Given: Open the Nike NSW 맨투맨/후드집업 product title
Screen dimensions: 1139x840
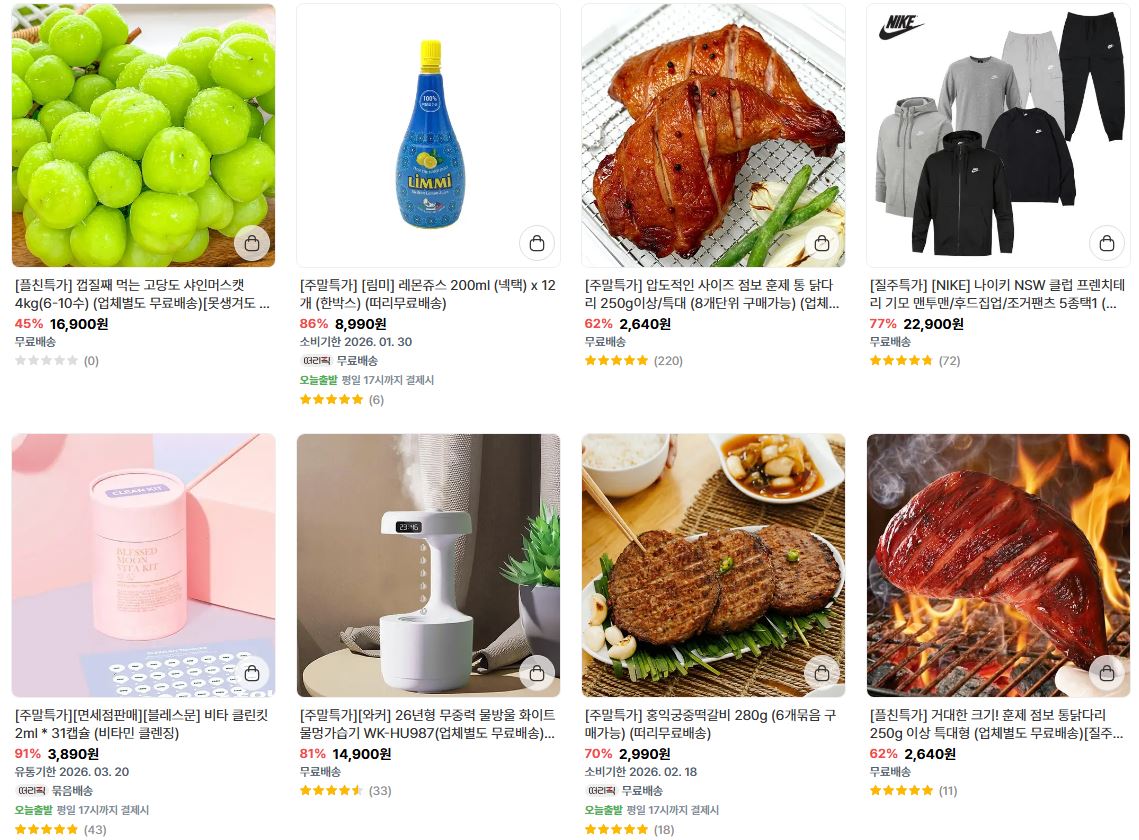Looking at the screenshot, I should (997, 294).
